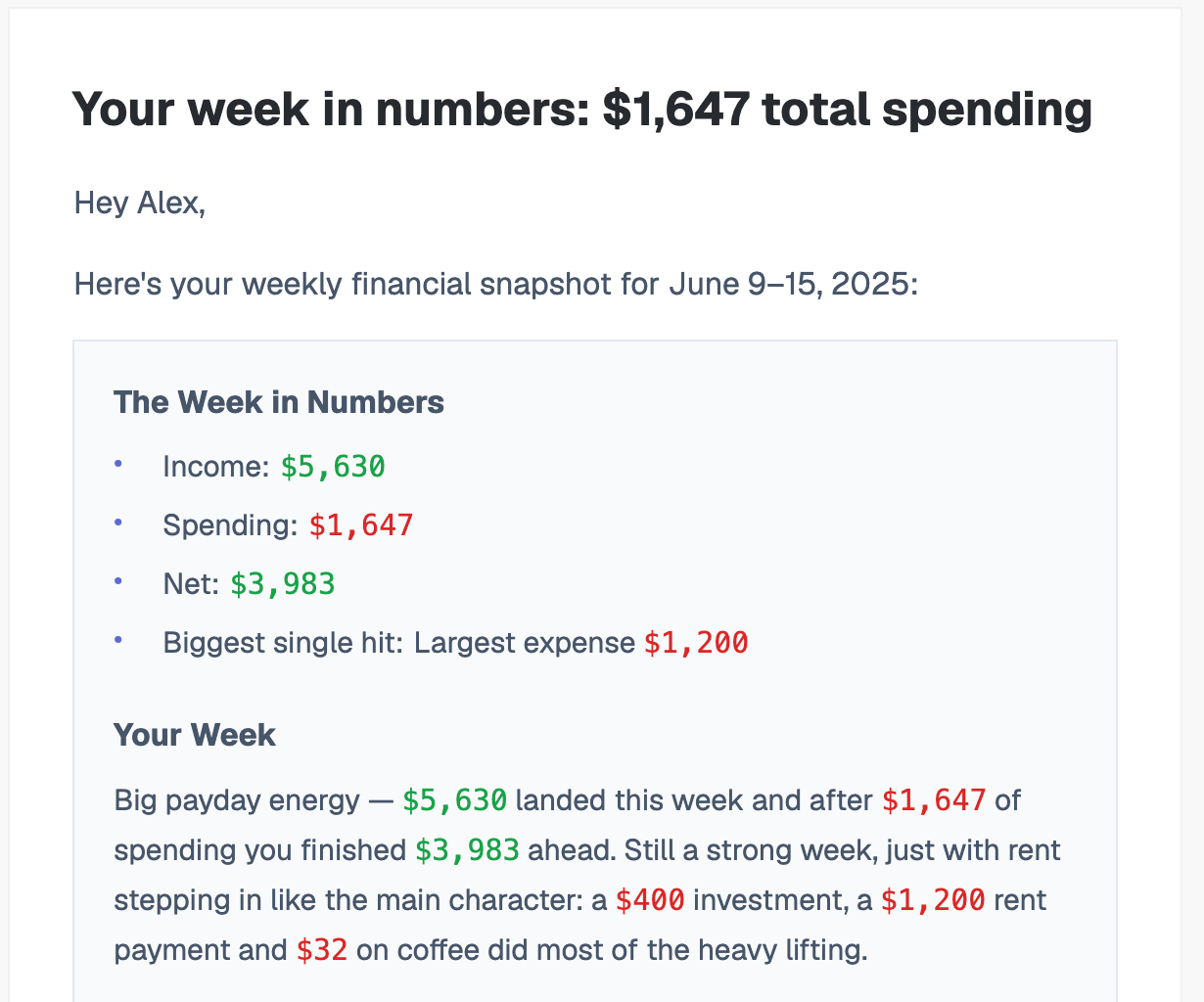Screen dimensions: 1204x1002
Task: Click the bullet dot beside Net
Action: (x=118, y=581)
